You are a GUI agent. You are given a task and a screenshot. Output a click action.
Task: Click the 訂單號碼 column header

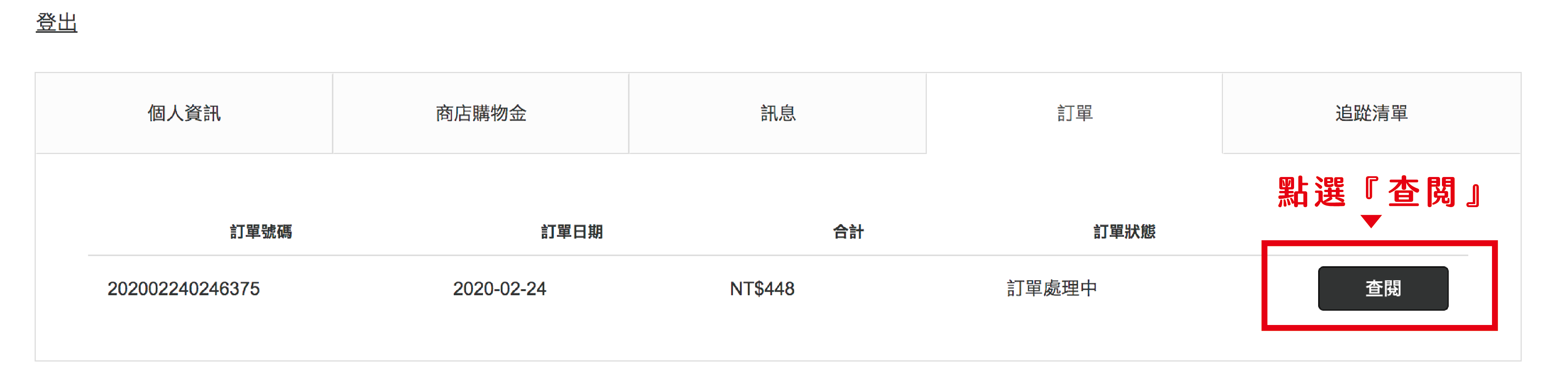pos(261,232)
